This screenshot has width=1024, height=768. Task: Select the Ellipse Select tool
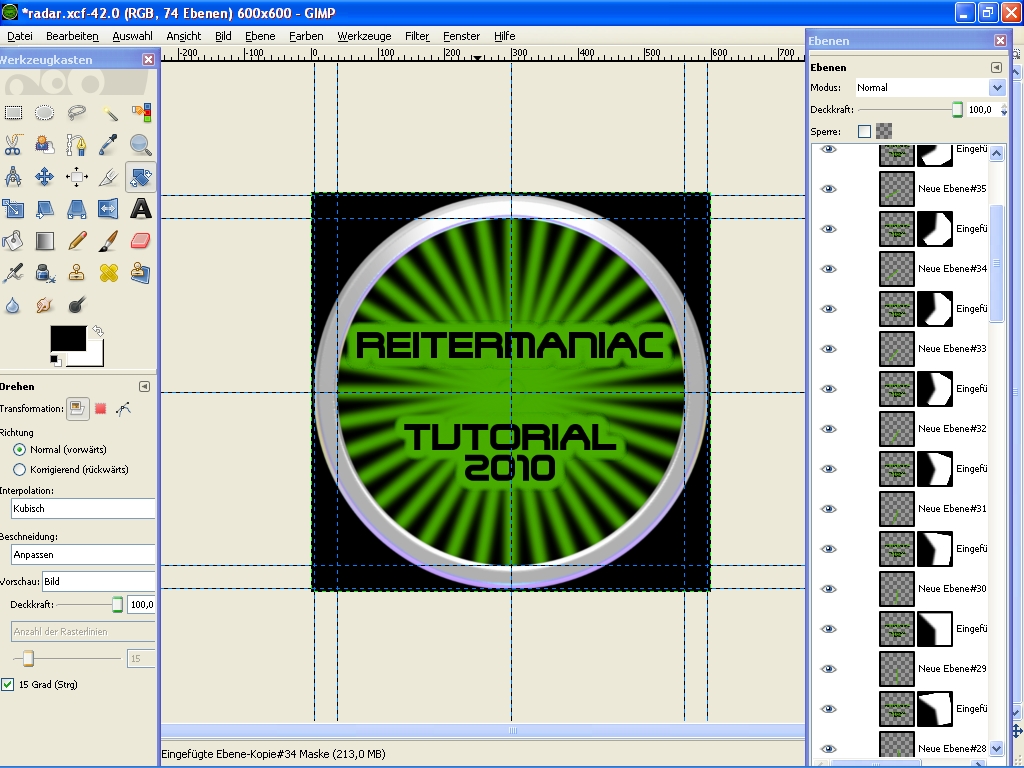44,112
